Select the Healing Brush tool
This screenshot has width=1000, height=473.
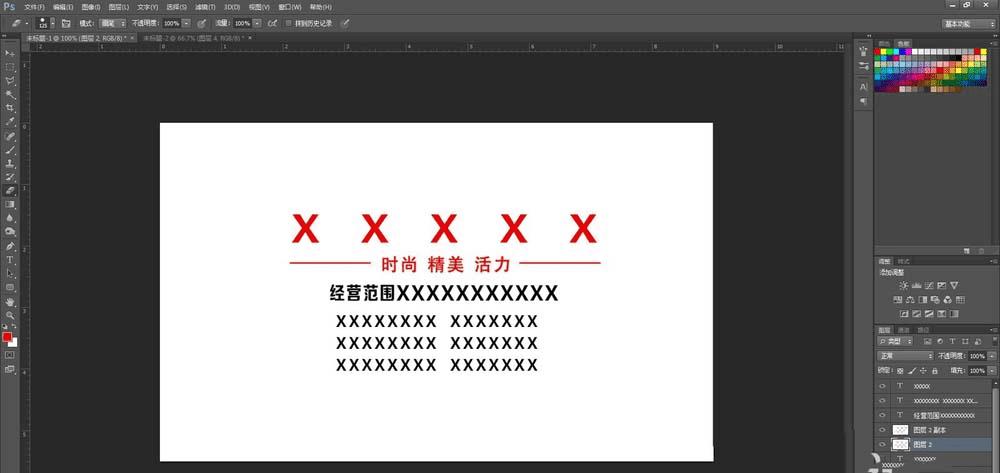coord(10,136)
